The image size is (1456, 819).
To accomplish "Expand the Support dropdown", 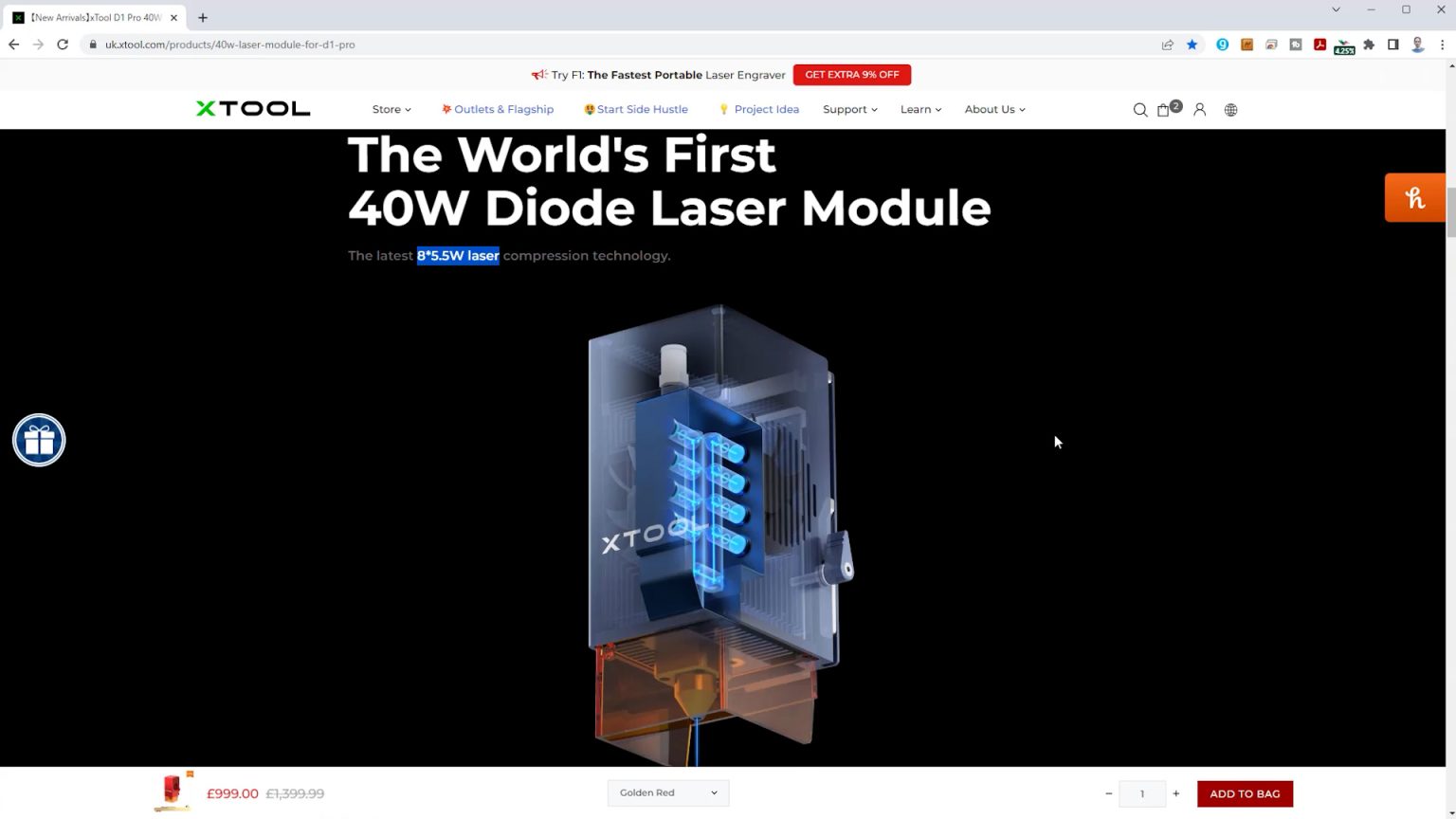I will [848, 109].
